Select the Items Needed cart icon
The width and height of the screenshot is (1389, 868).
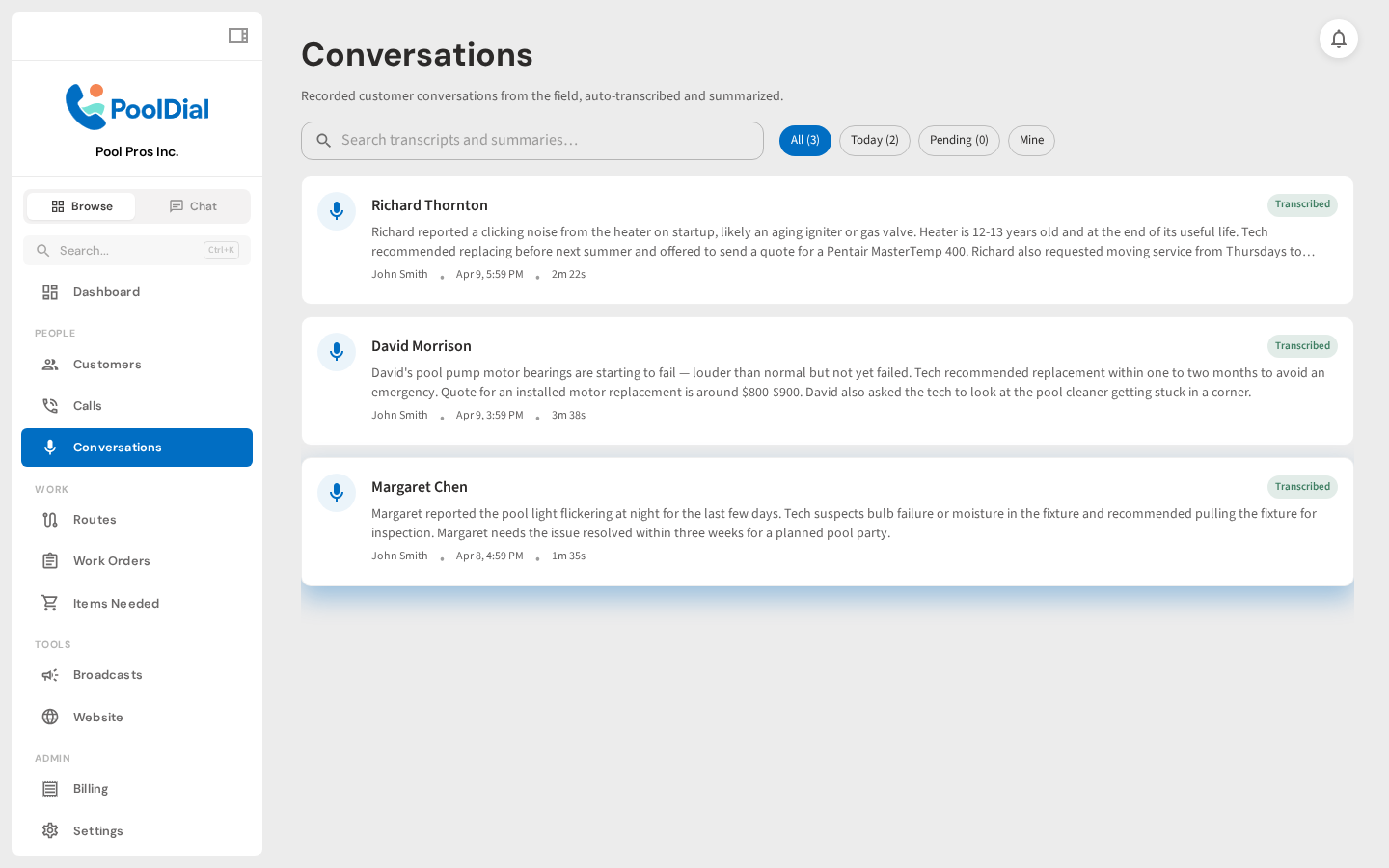tap(50, 603)
